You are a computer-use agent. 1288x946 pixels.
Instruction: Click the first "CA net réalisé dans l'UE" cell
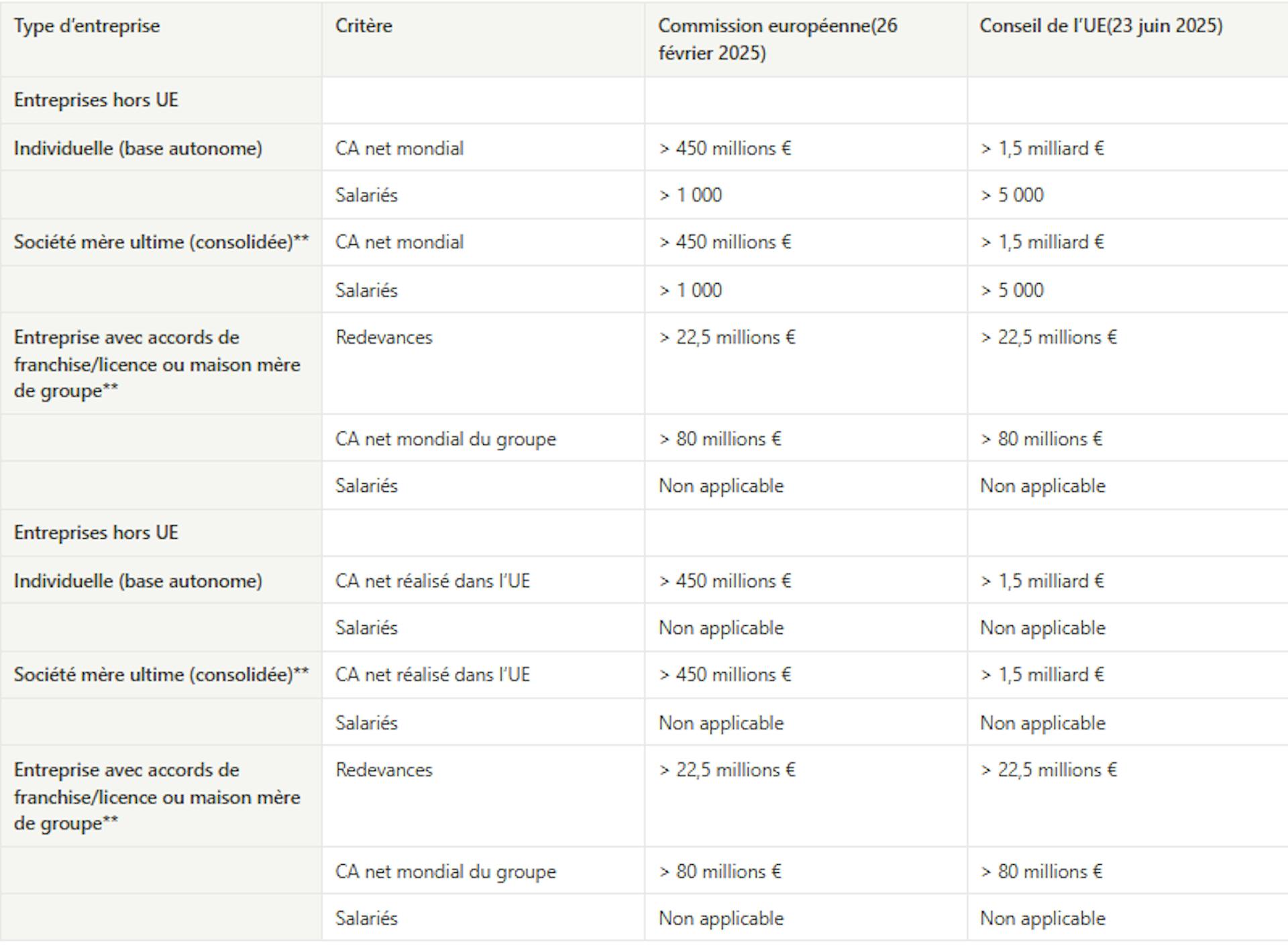[432, 581]
